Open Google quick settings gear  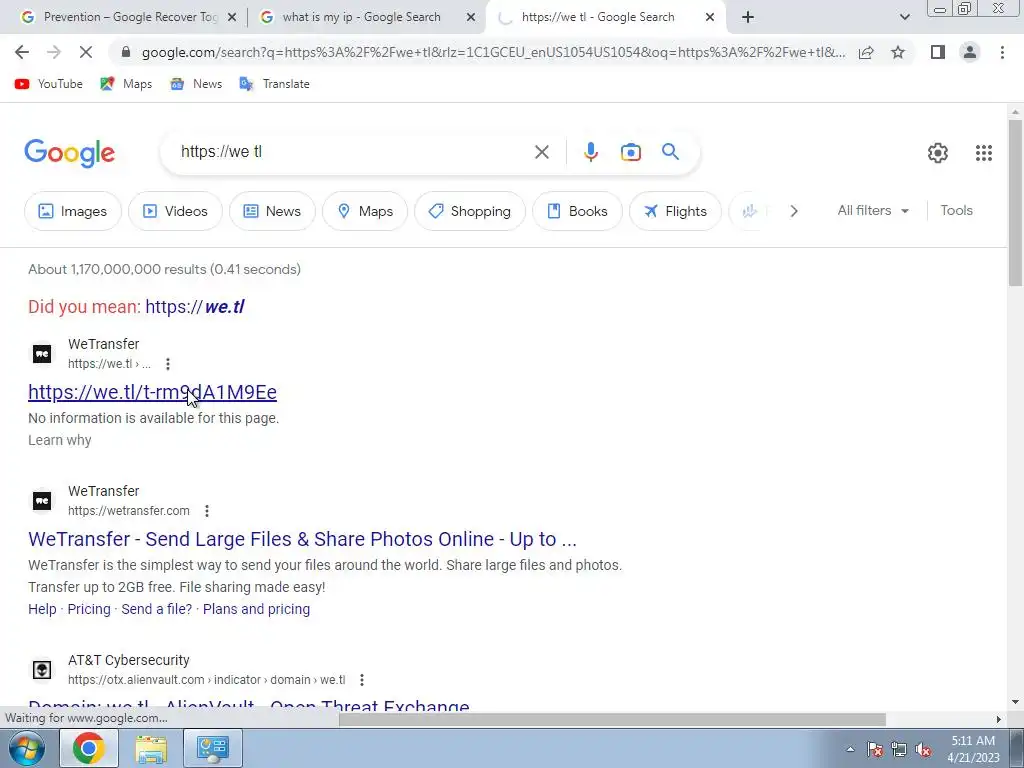pos(938,153)
